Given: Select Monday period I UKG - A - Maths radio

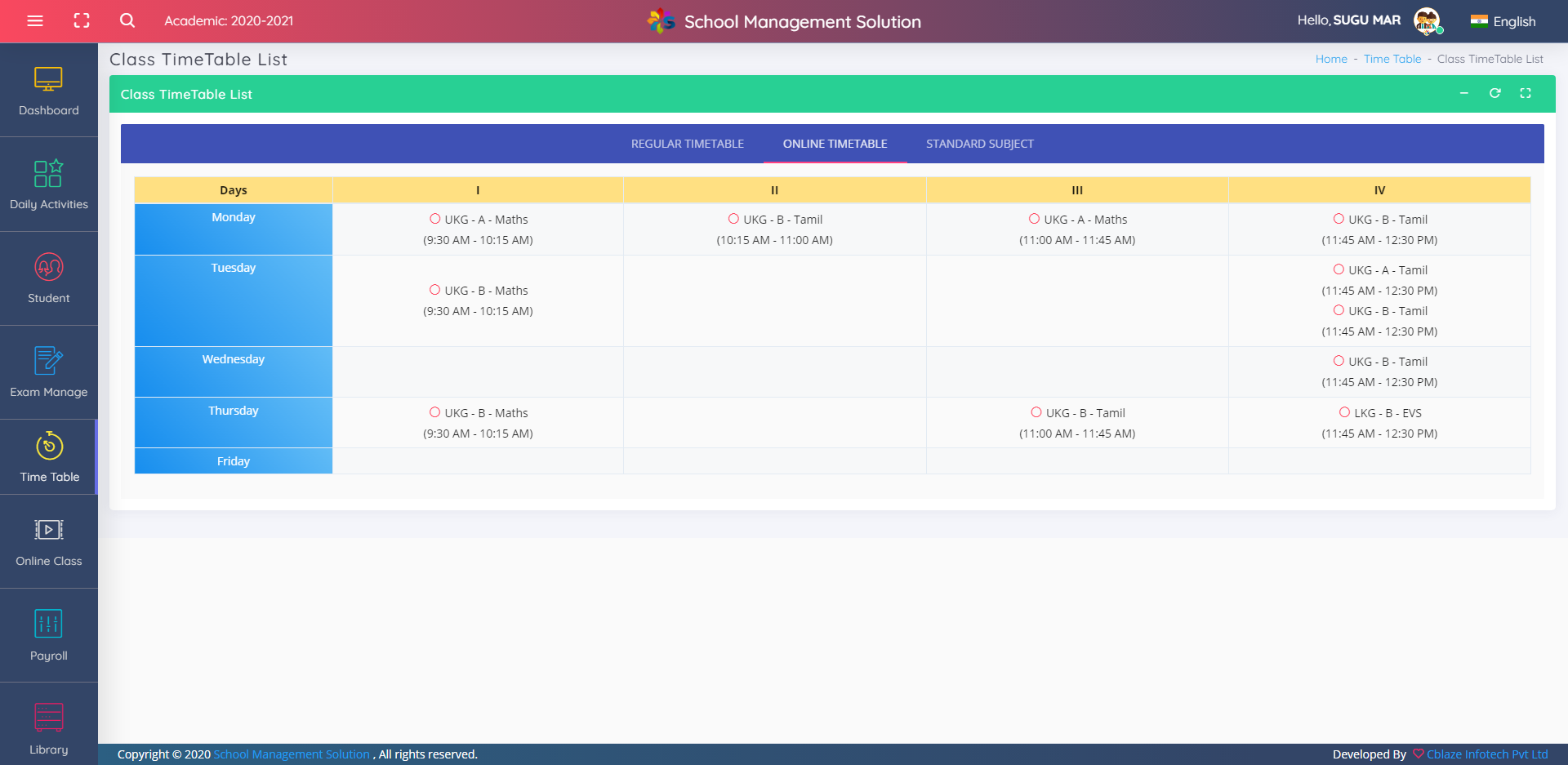Looking at the screenshot, I should click(x=435, y=219).
